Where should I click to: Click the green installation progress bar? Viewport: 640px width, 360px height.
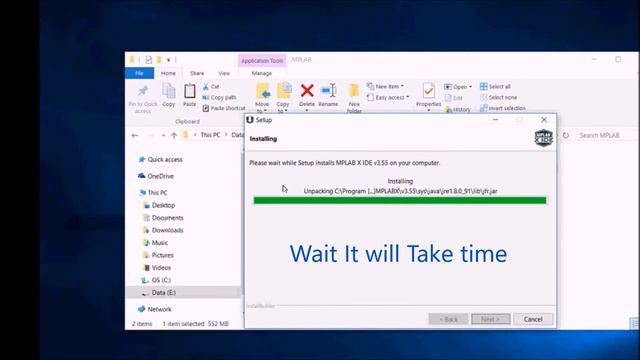coord(400,200)
